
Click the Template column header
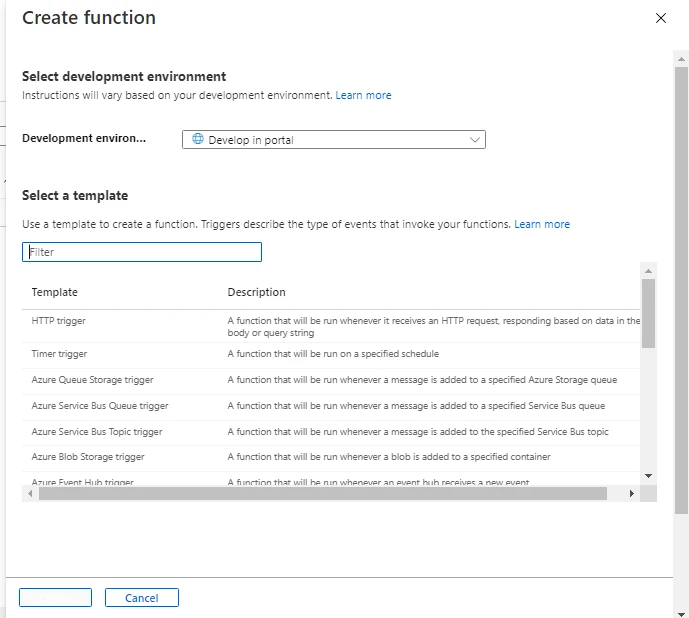click(x=54, y=292)
